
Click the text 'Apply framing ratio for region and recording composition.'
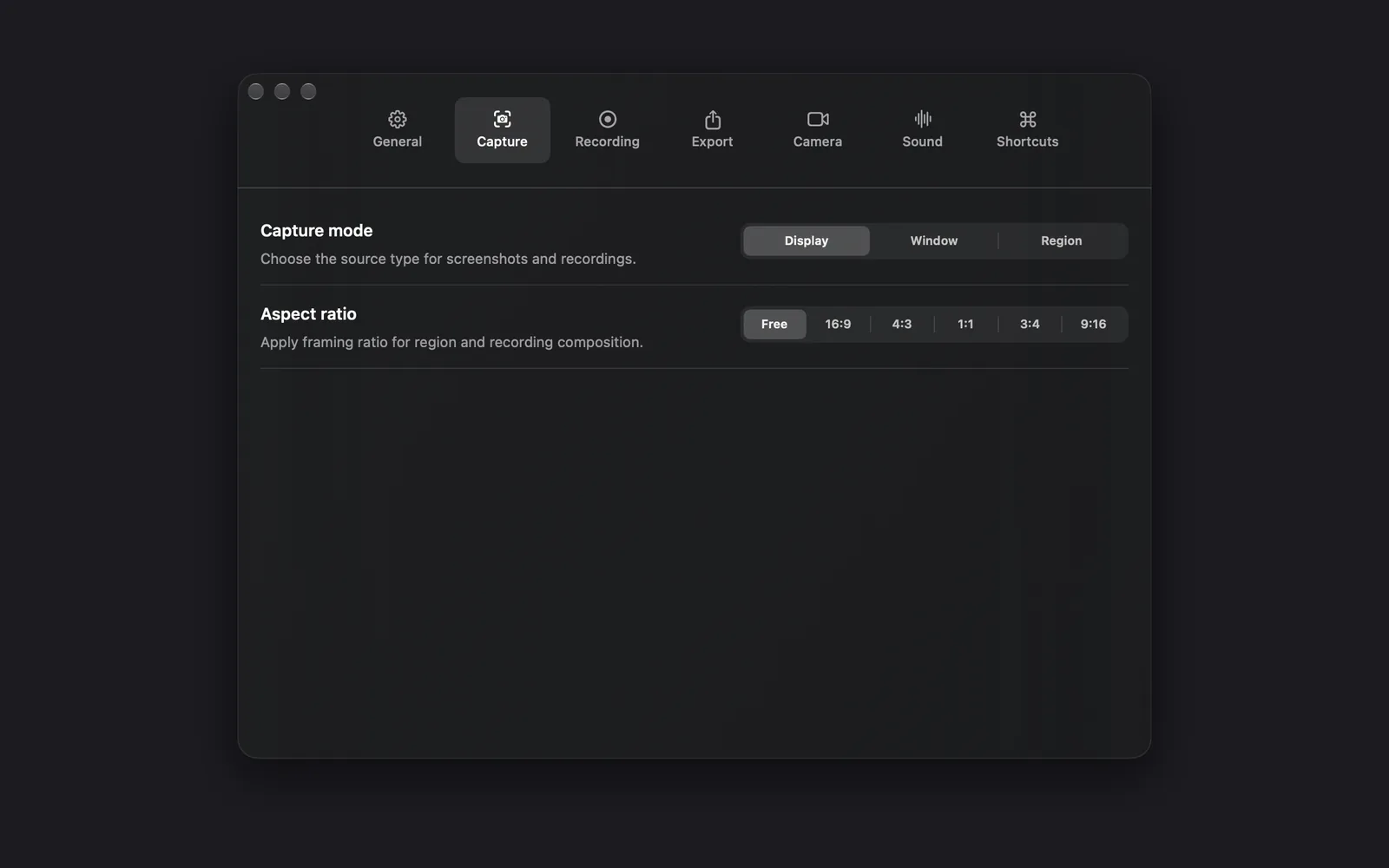pos(451,342)
